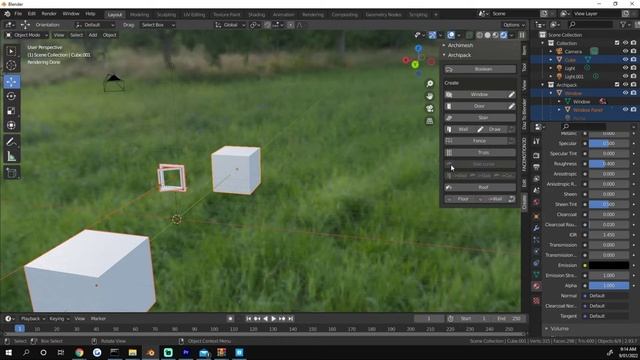This screenshot has height=360, width=640.
Task: Disable render camera icon for Cube row
Action: [633, 60]
